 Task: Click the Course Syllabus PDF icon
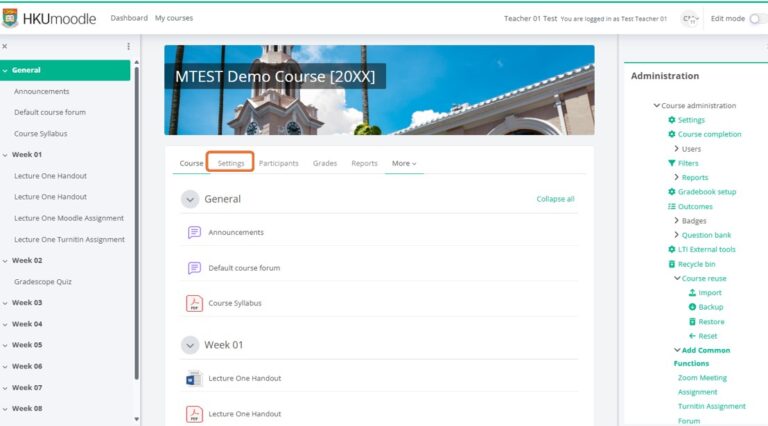pyautogui.click(x=194, y=303)
